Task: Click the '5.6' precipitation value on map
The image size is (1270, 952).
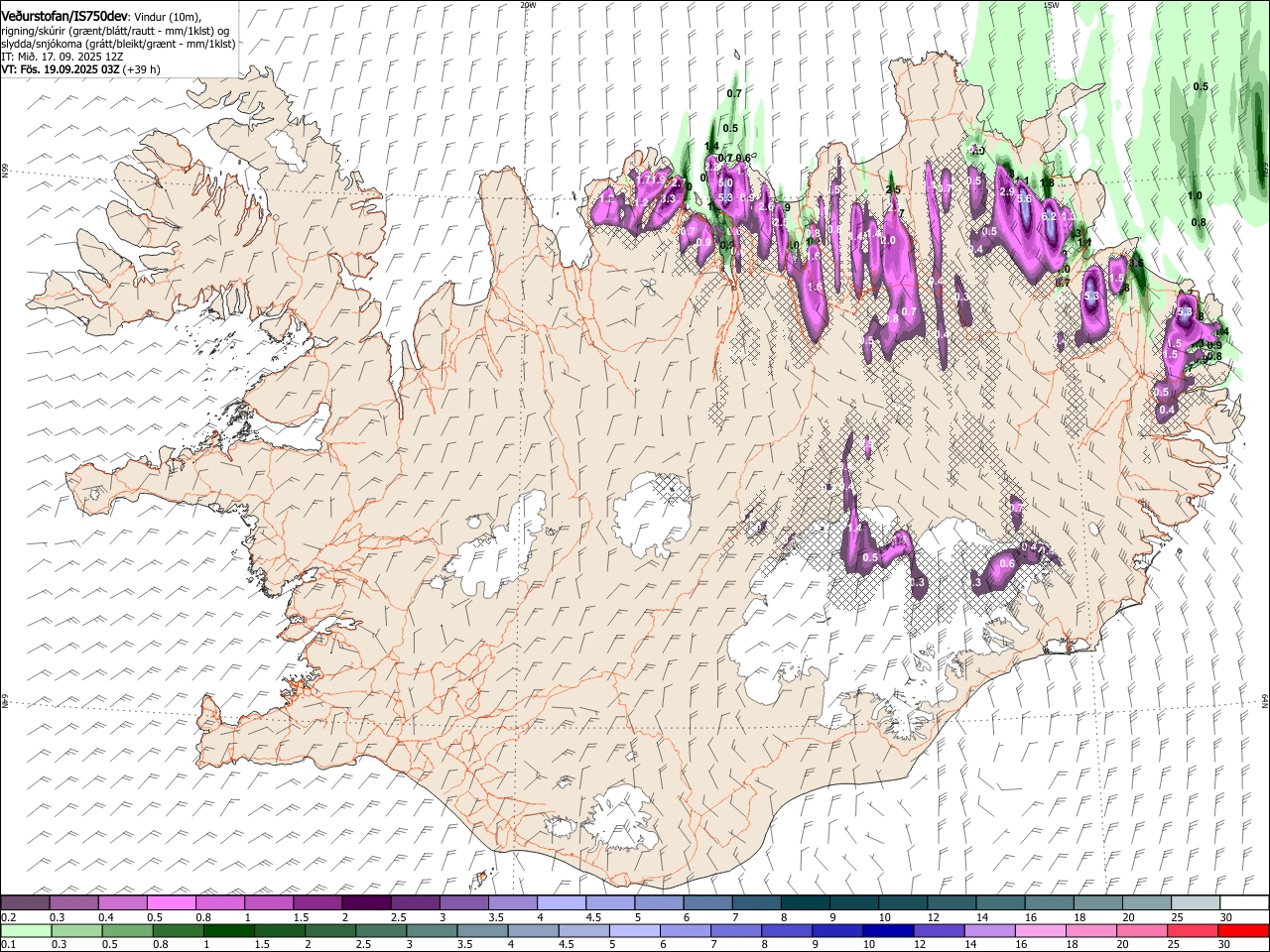Action: (x=1024, y=198)
